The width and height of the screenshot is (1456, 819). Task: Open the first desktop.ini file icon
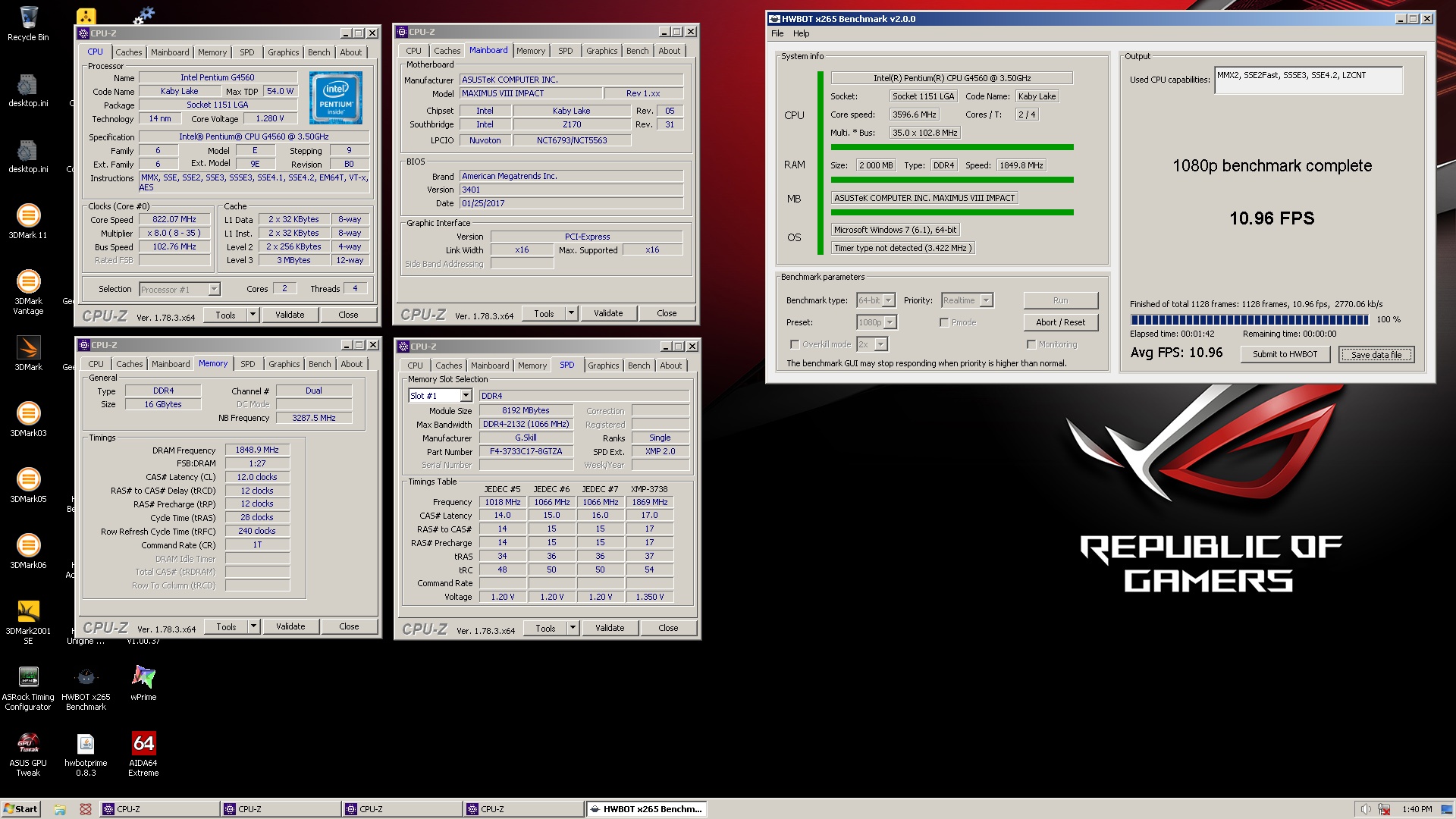click(28, 89)
